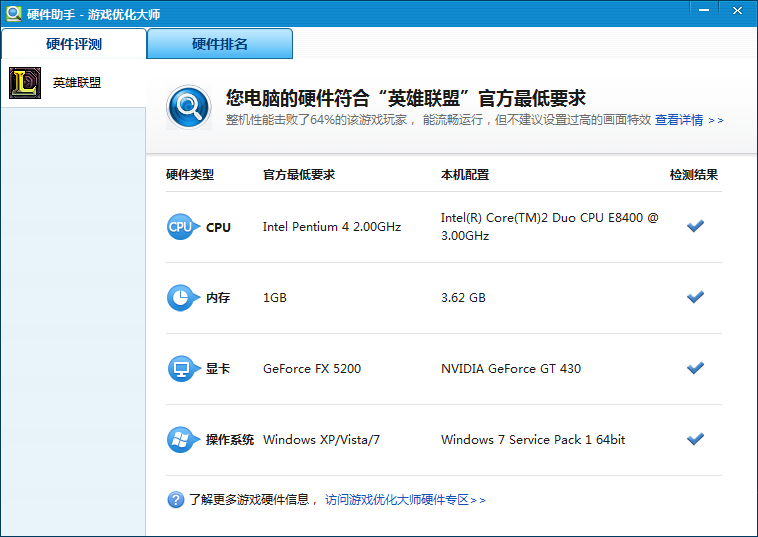Click the NVIDIA GeForce GT 430 text
Screen dimensions: 758x537
(x=510, y=368)
